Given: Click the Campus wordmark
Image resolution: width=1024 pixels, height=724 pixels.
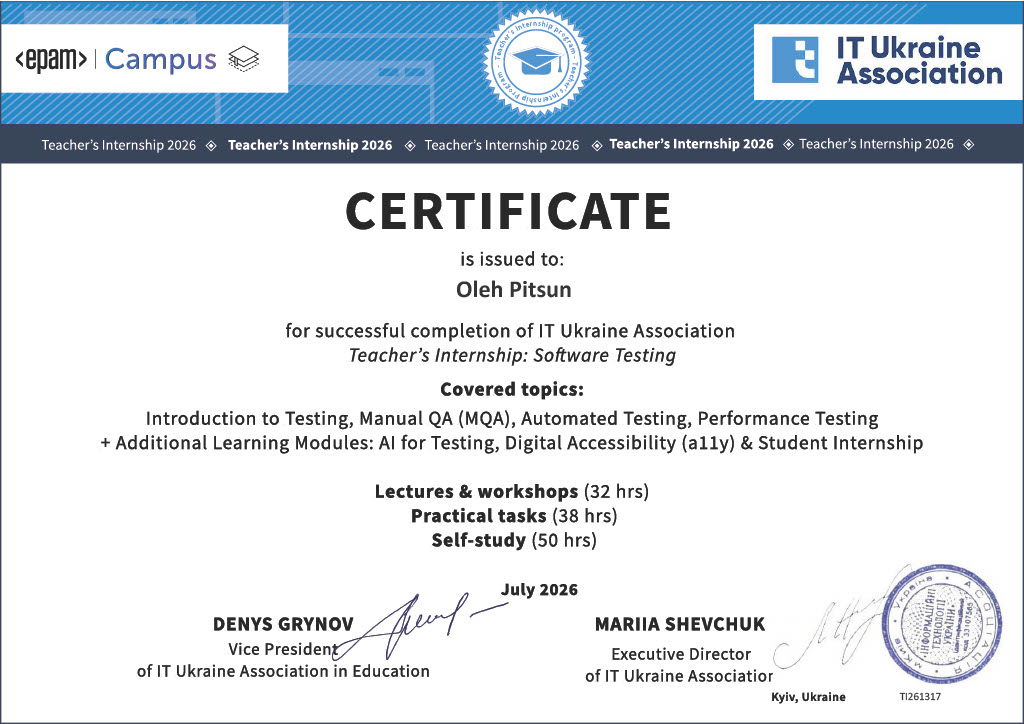Looking at the screenshot, I should 160,59.
